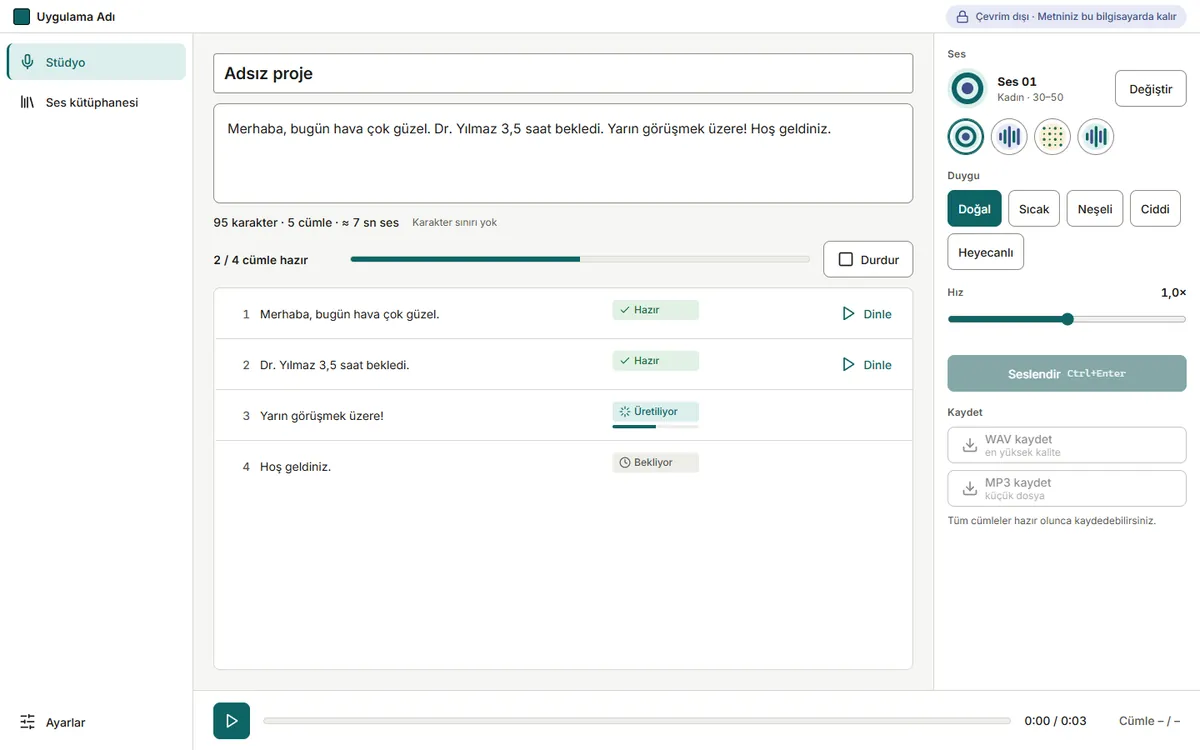Select the first concentric-circle voice avatar

[966, 136]
